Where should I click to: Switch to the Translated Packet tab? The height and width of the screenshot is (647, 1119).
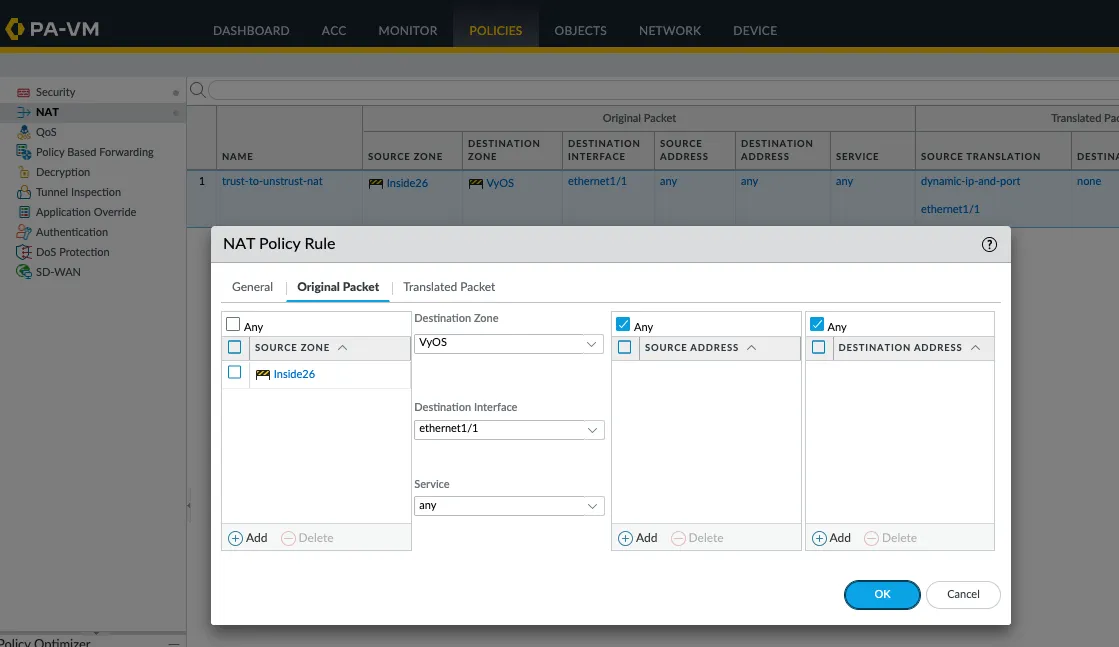448,287
